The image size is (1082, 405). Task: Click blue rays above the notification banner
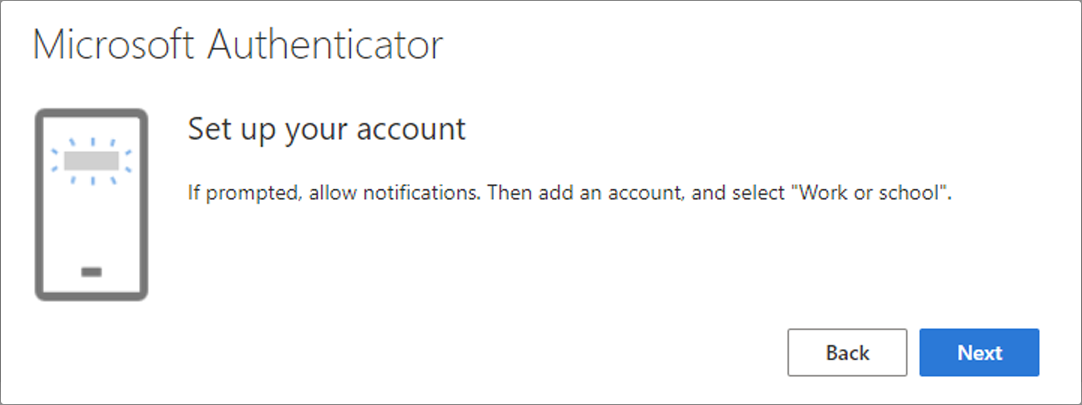[91, 144]
